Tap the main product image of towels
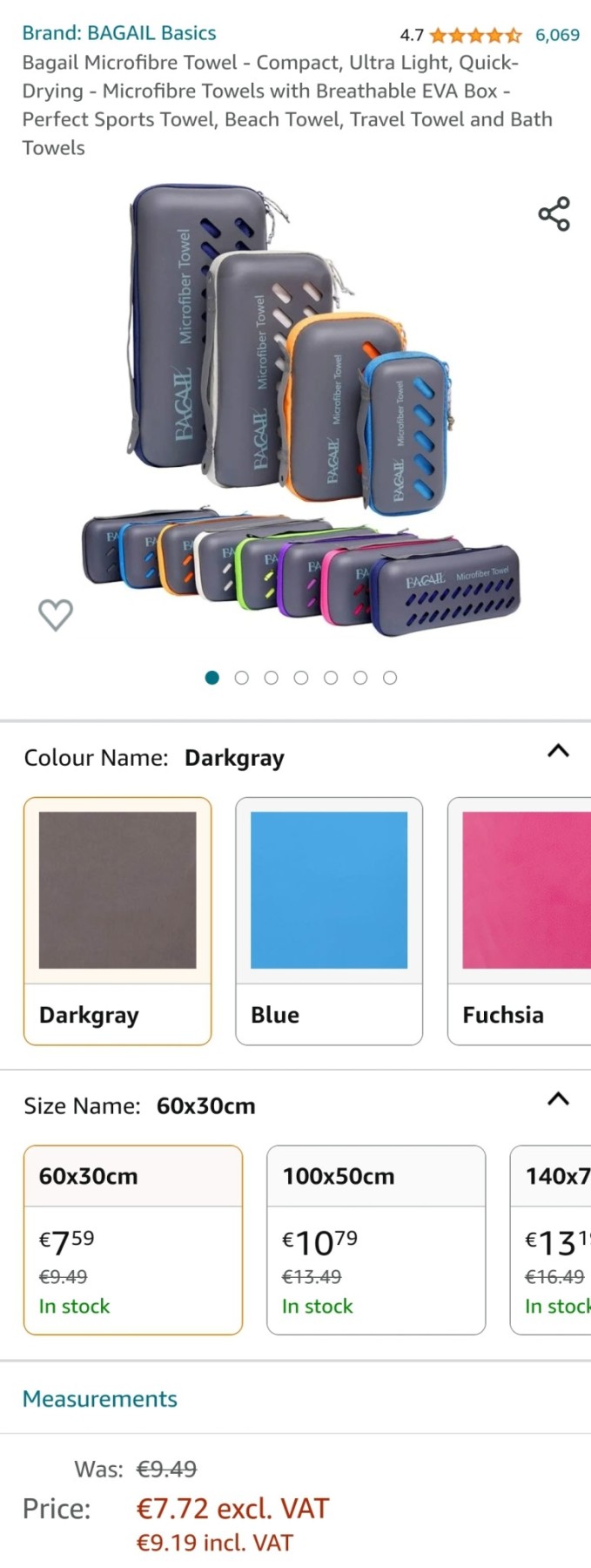This screenshot has width=591, height=1568. (x=300, y=409)
